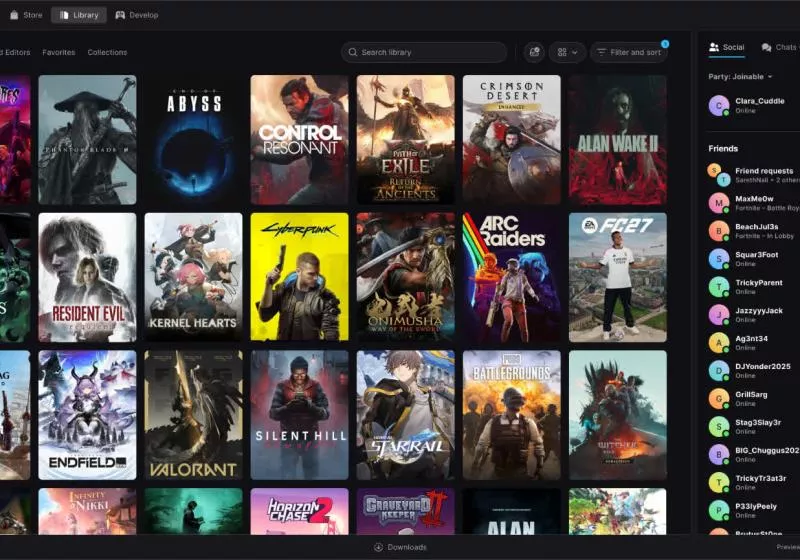Open Path of Exile game tile

coord(406,140)
